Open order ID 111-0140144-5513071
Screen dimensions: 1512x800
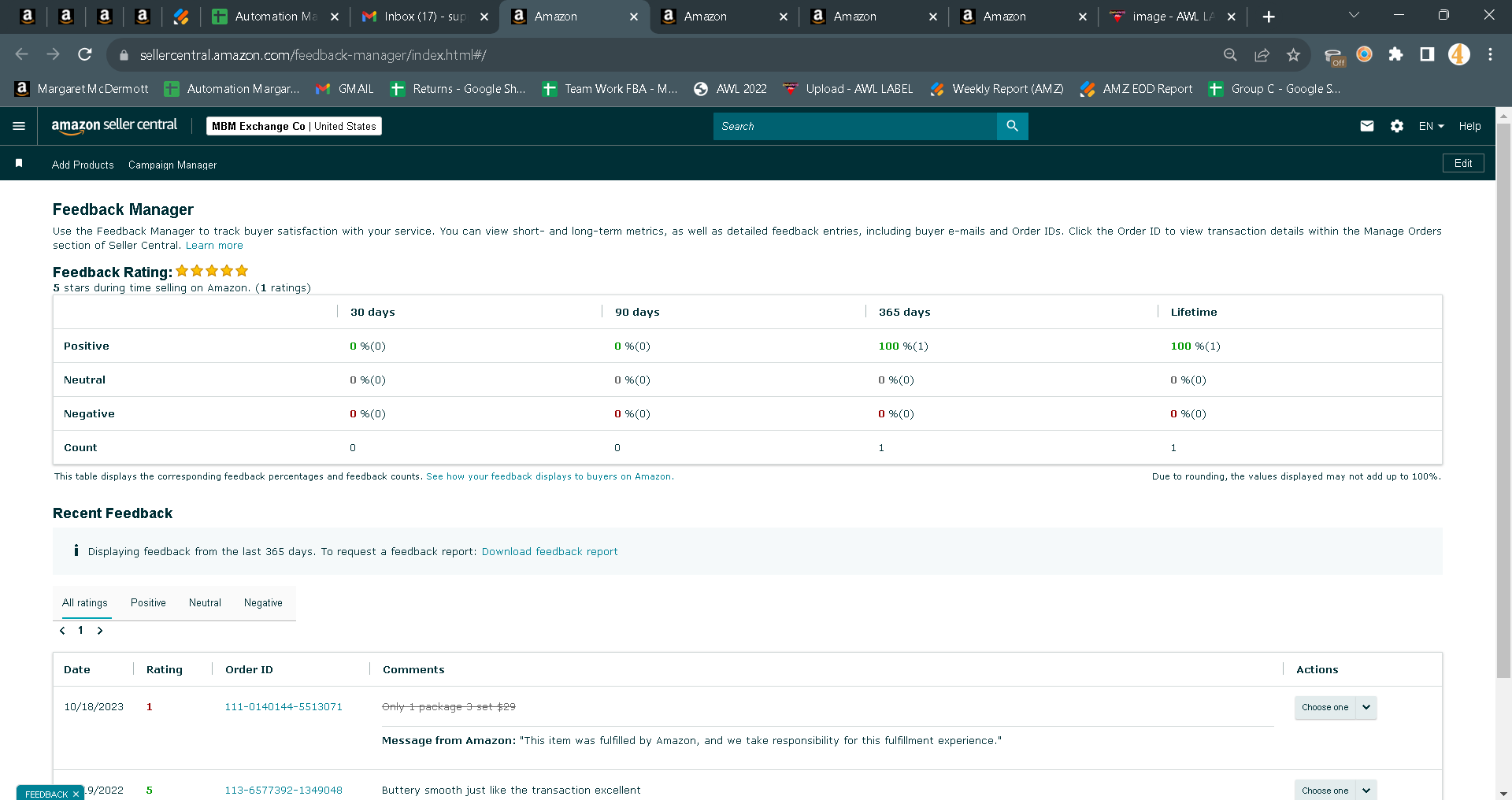pos(283,707)
